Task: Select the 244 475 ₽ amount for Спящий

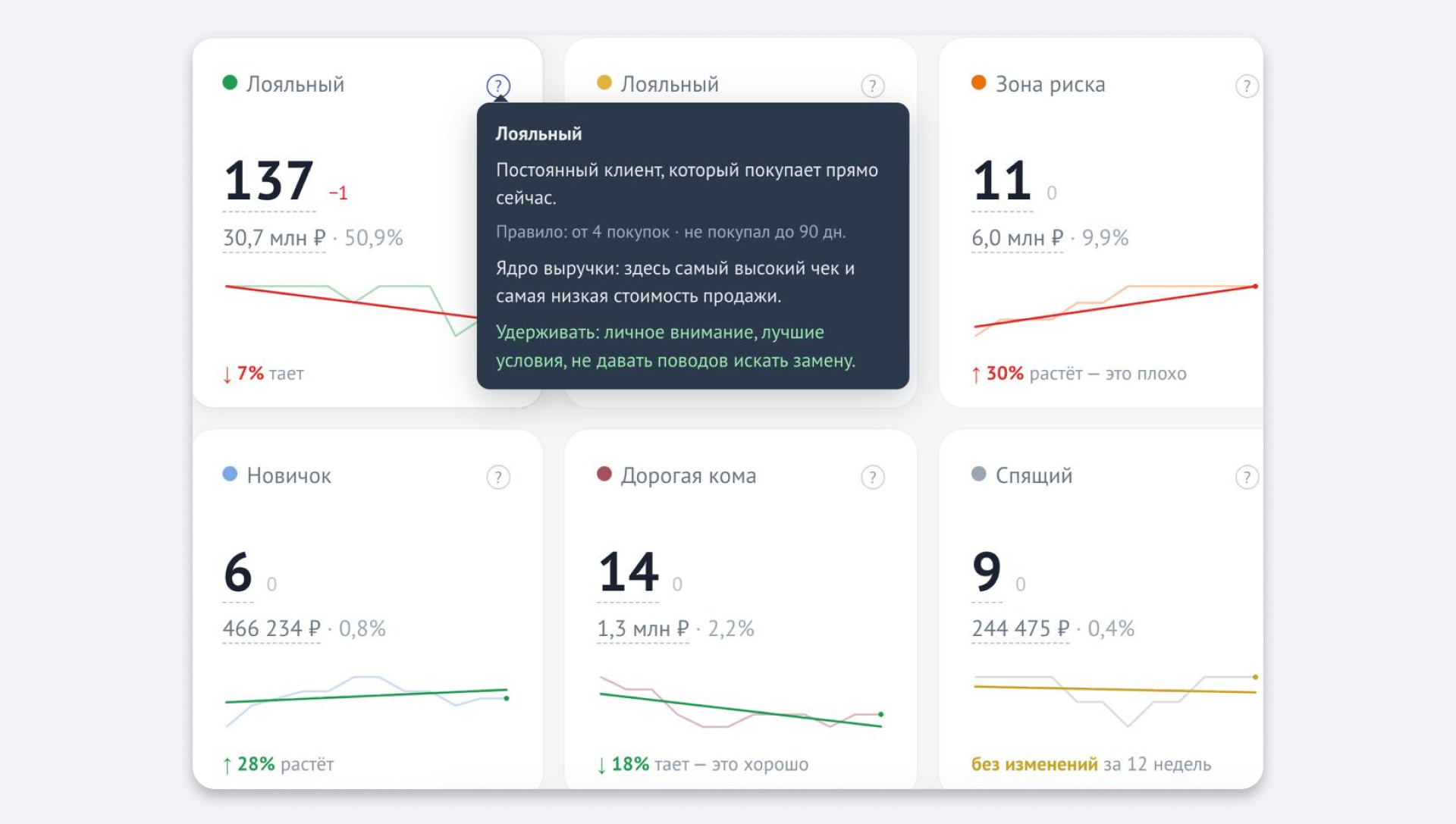Action: [x=1021, y=628]
